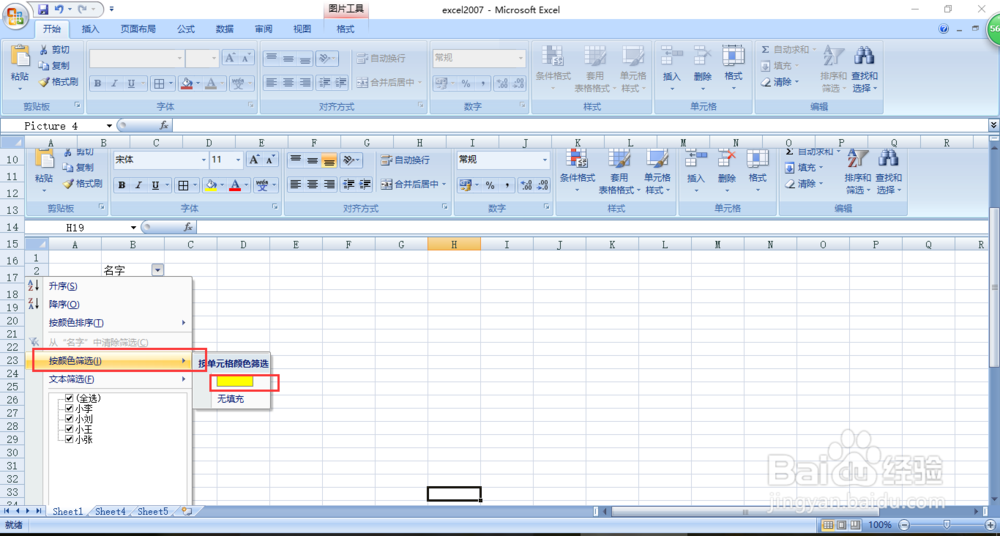Open Find & Select binoculars in main ribbon
The image size is (1000, 536).
(865, 69)
